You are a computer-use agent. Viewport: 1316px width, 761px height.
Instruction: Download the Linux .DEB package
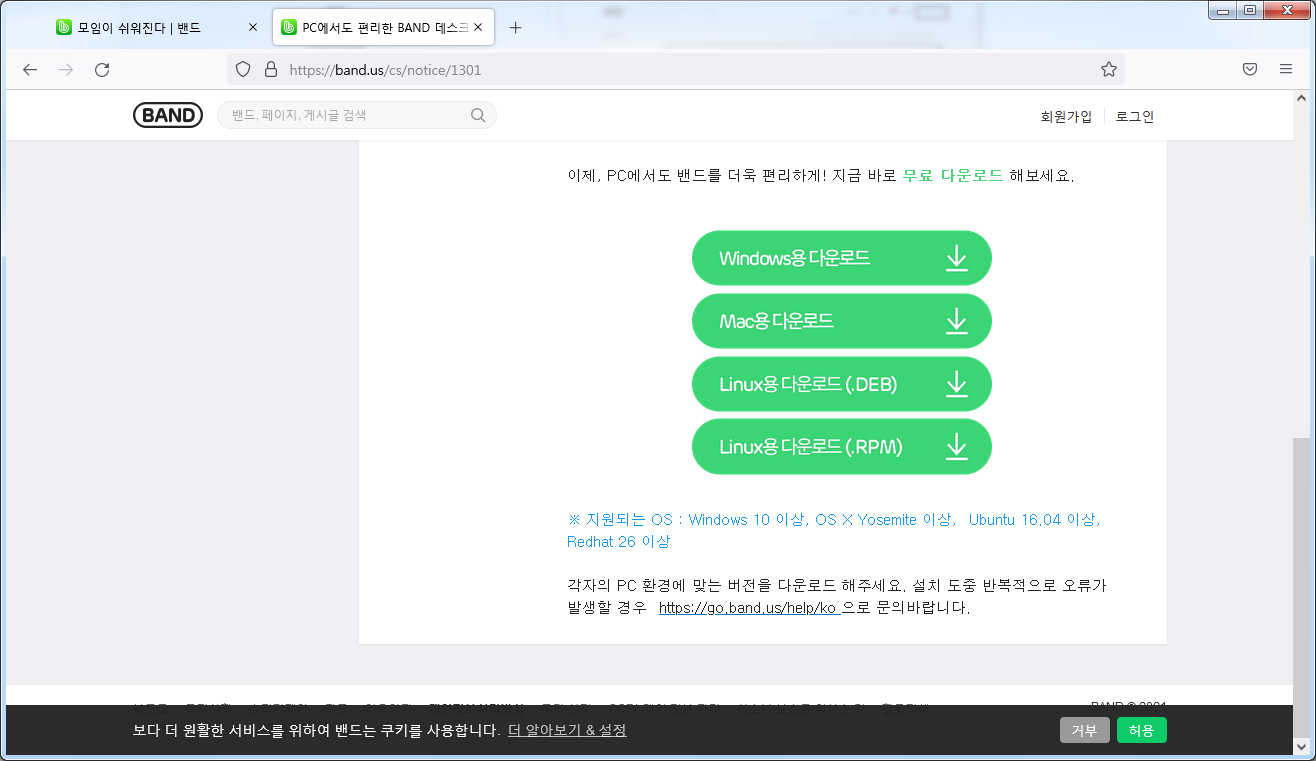842,384
